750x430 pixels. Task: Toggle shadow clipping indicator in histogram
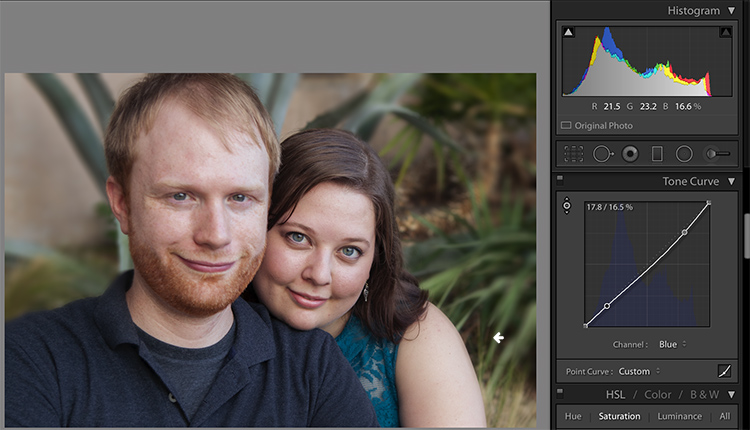568,32
